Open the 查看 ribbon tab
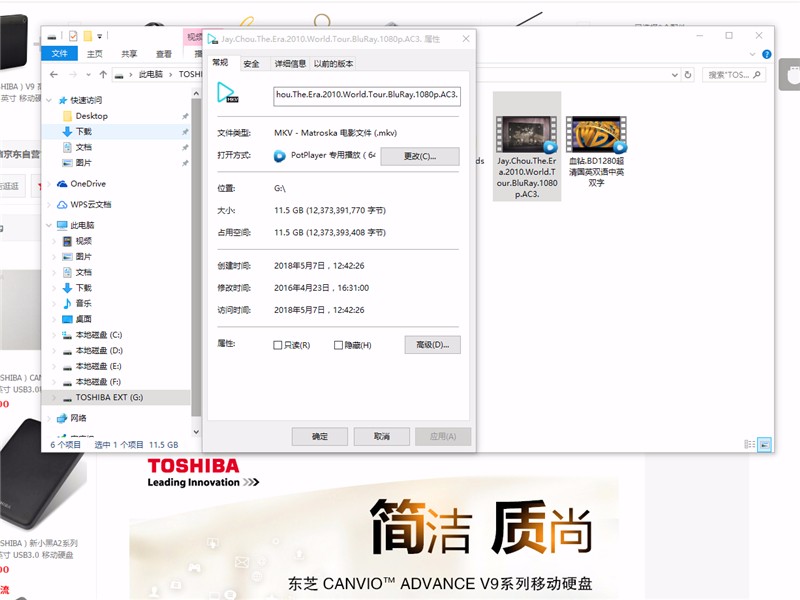The width and height of the screenshot is (800, 600). click(x=164, y=54)
